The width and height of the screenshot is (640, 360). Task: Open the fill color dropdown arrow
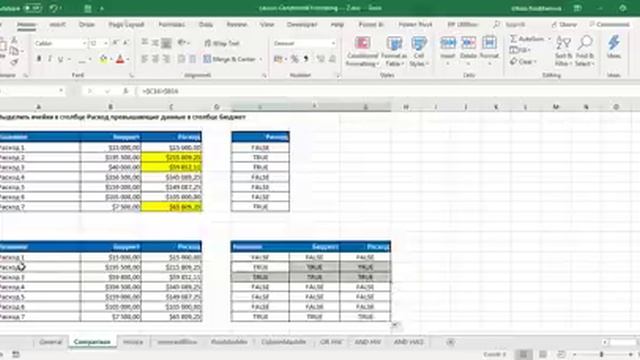click(111, 60)
